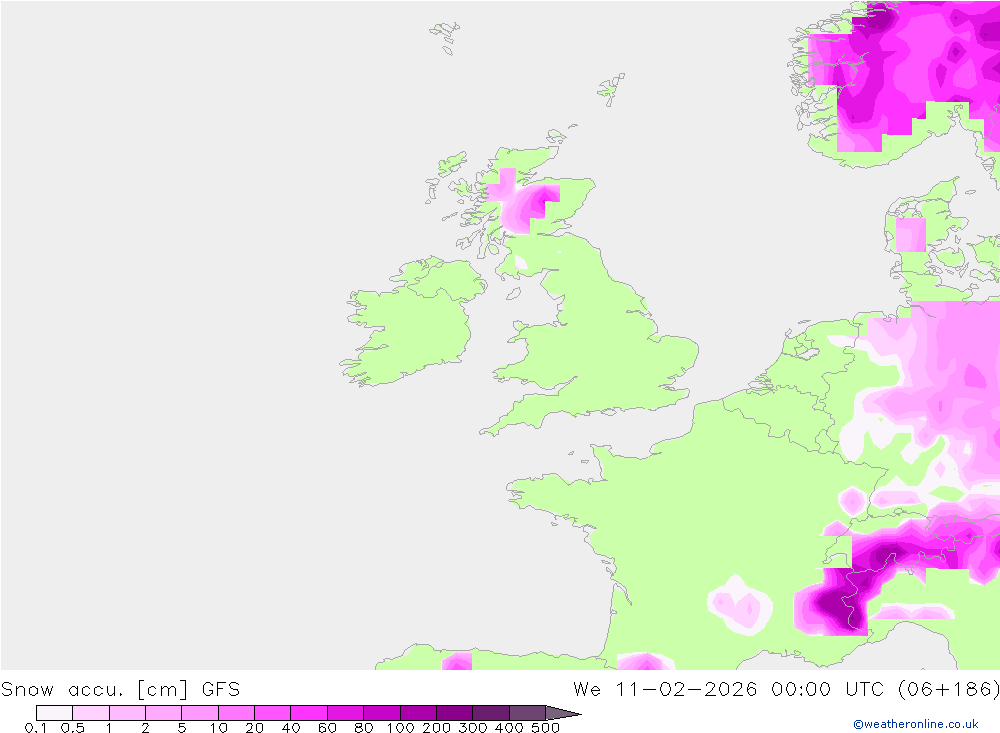The image size is (1000, 733).
Task: Click the '80' legend label
Action: point(364,727)
